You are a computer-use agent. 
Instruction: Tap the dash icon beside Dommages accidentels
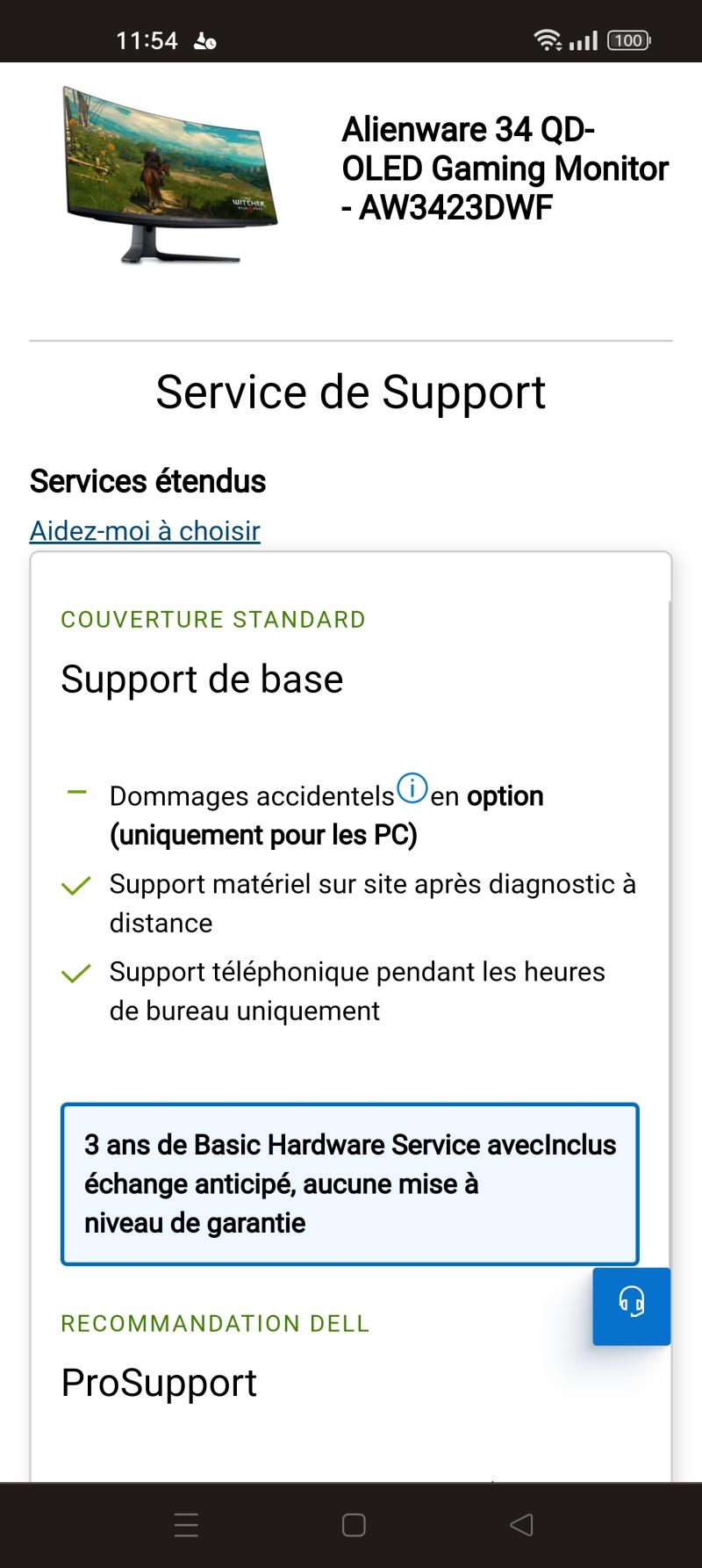coord(76,792)
